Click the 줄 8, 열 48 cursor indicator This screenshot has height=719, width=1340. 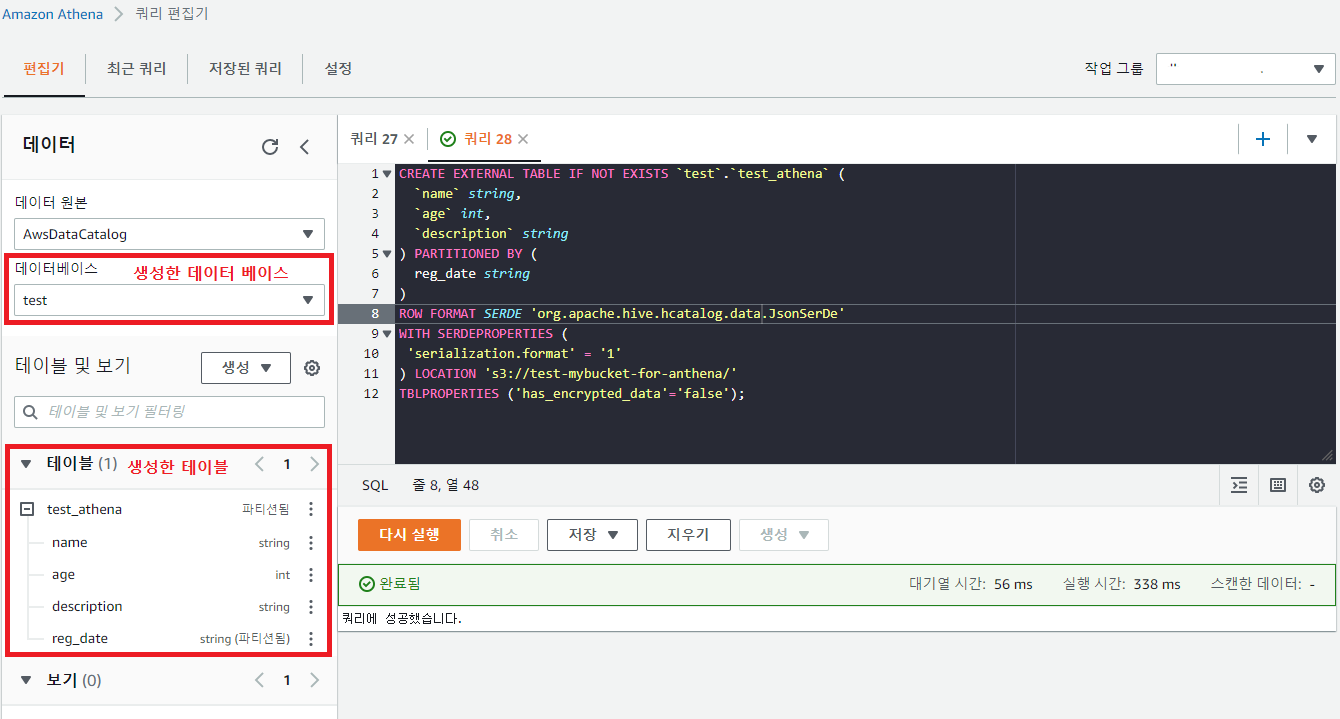click(445, 485)
